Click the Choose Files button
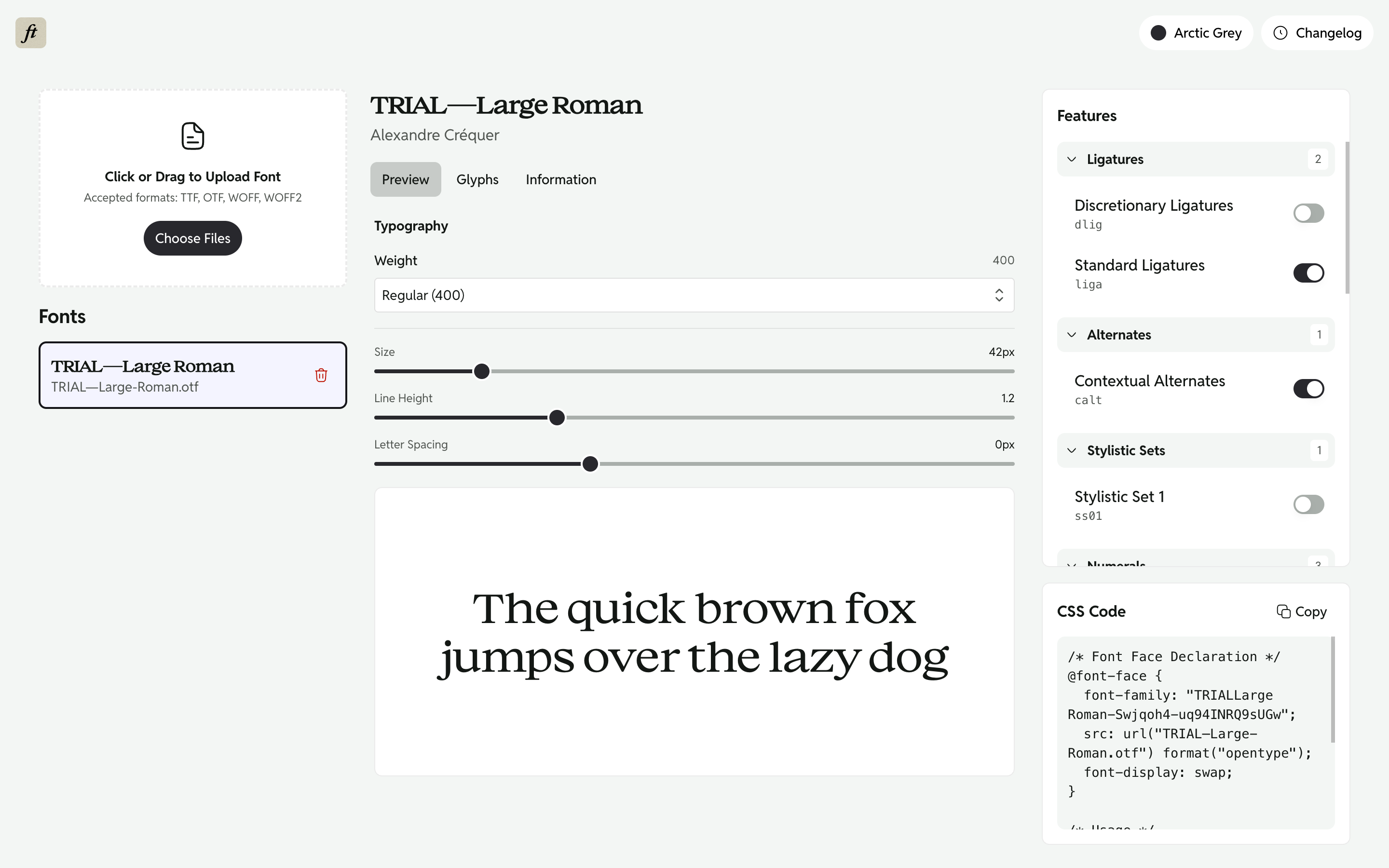The height and width of the screenshot is (868, 1389). tap(192, 238)
